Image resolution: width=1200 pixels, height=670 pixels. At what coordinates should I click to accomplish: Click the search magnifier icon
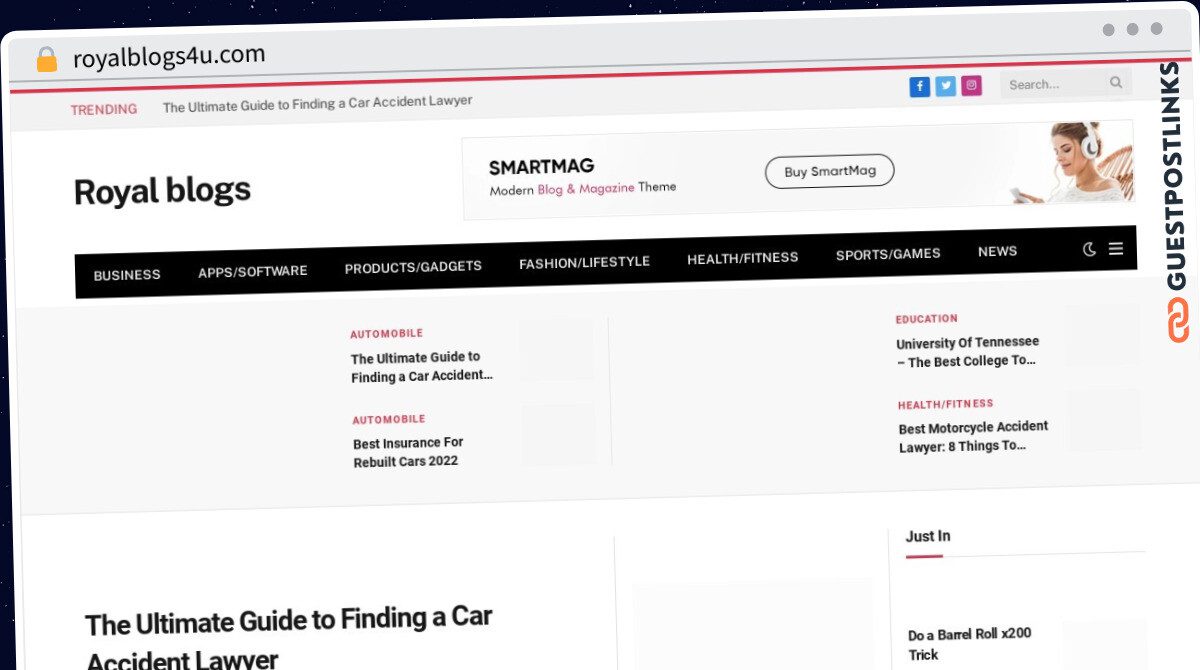[x=1116, y=82]
